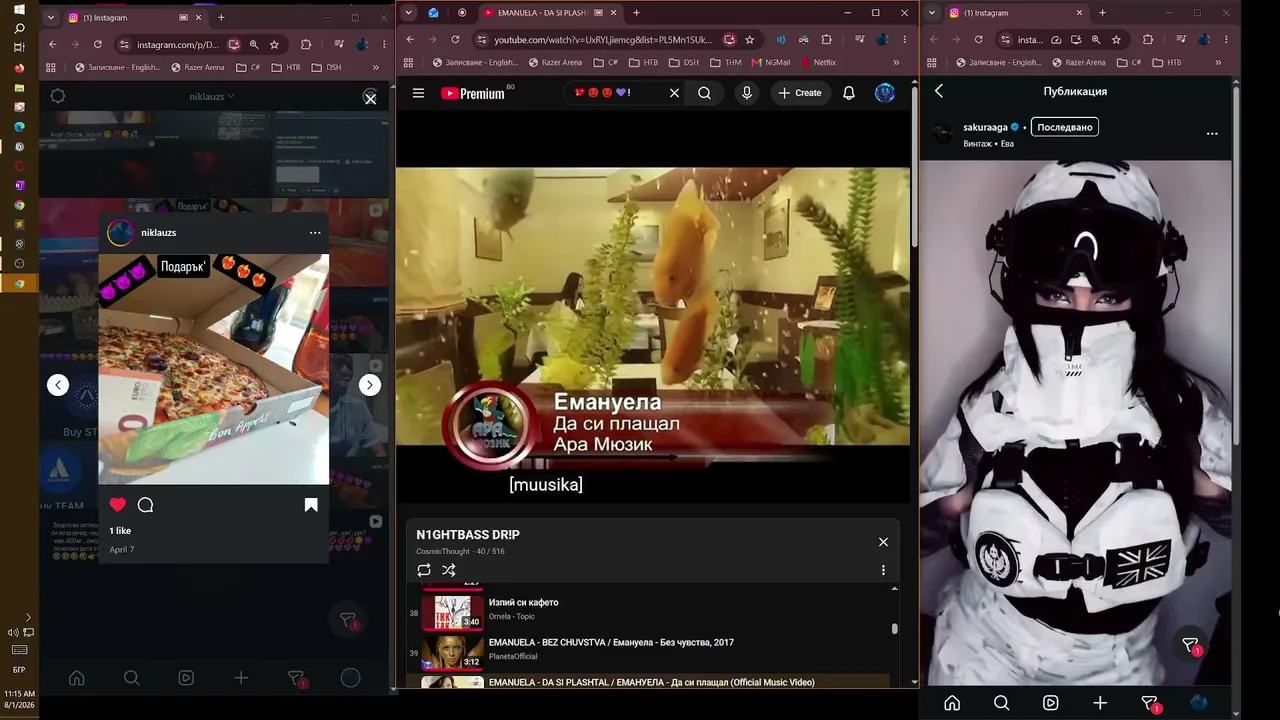Go back from the sakuraaga Публикация view
Viewport: 1280px width, 720px height.
(939, 91)
